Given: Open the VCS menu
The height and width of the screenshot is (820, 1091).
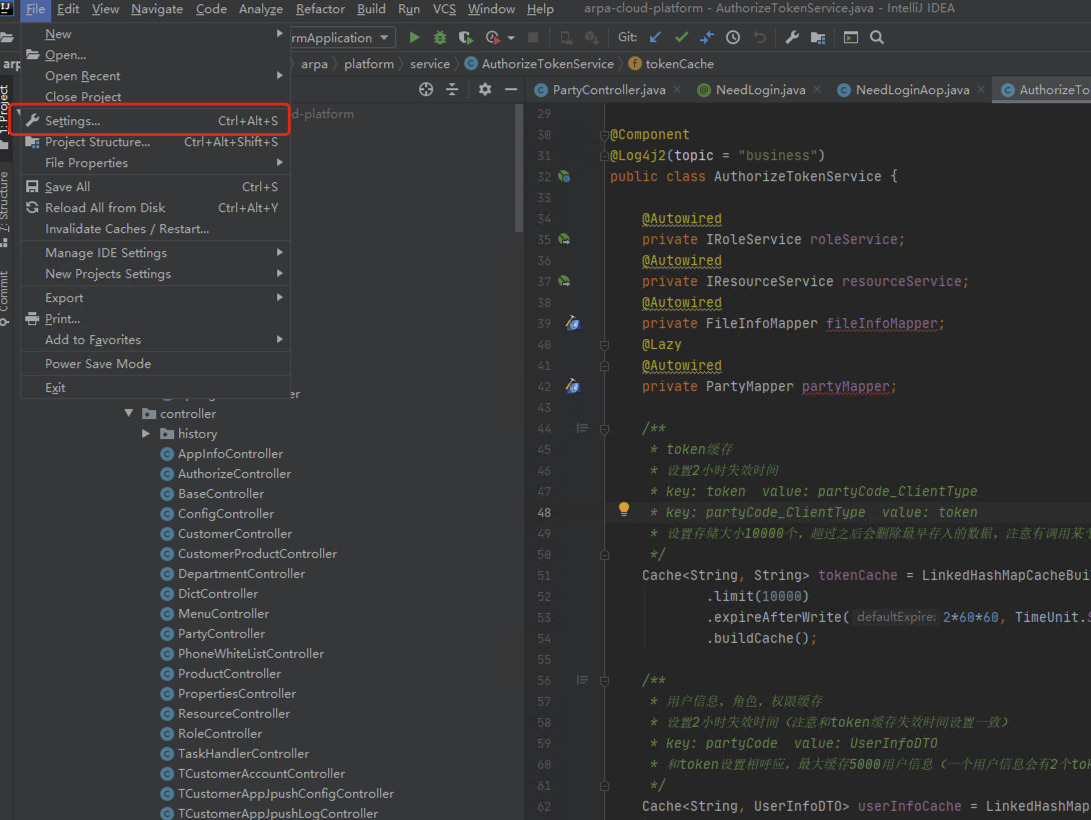Looking at the screenshot, I should (444, 9).
